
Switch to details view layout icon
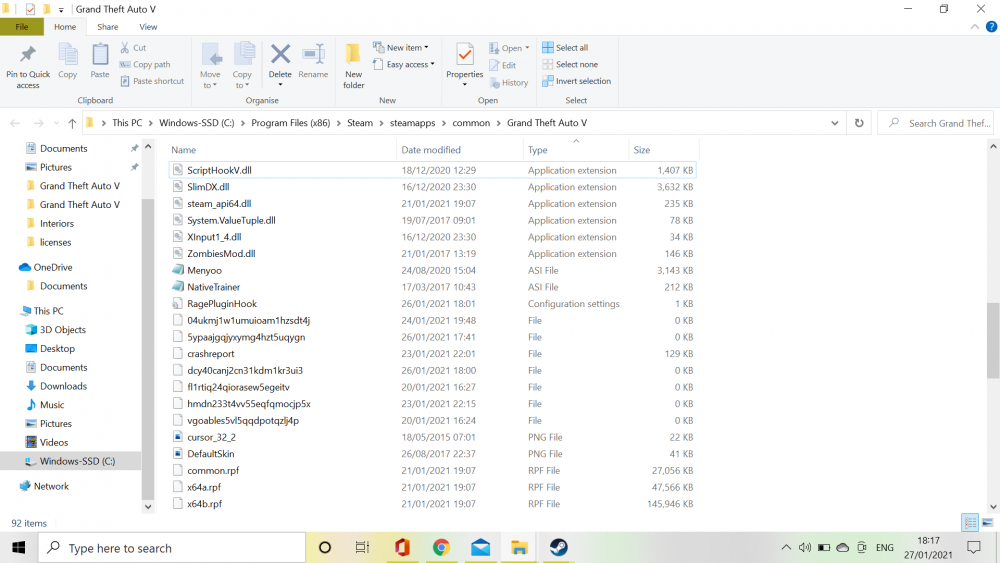970,523
